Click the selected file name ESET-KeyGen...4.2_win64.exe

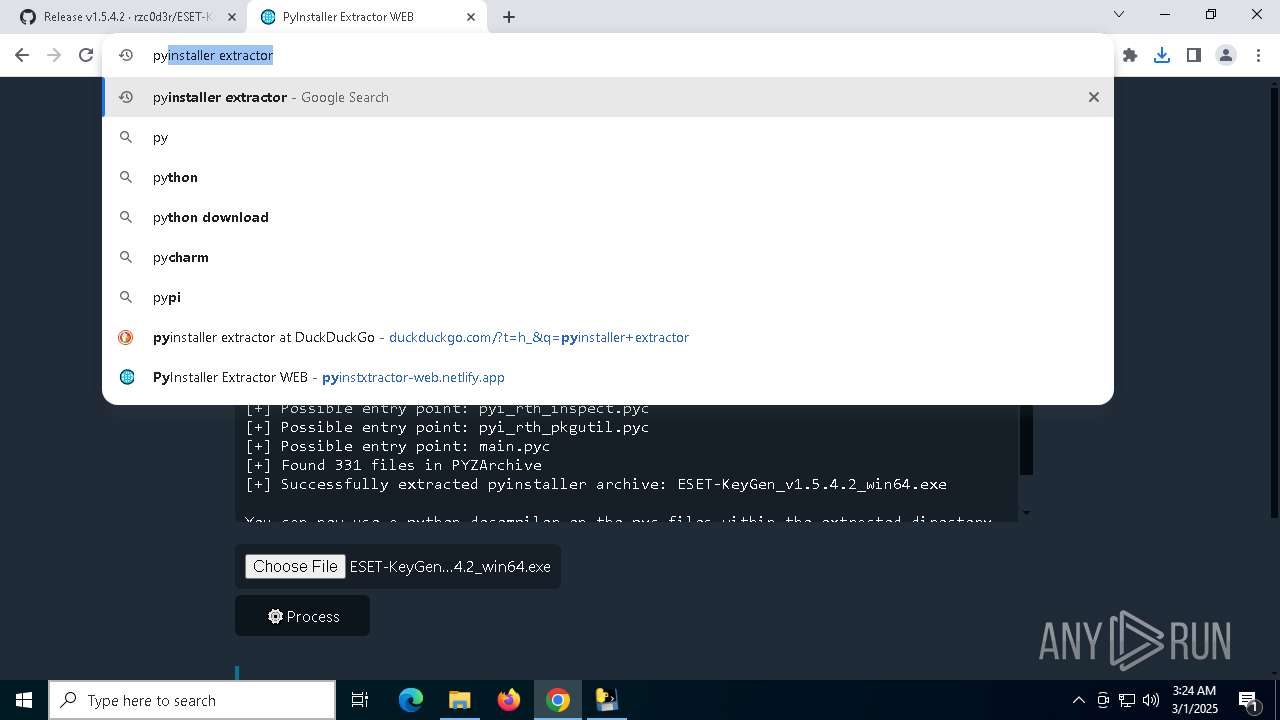point(450,566)
